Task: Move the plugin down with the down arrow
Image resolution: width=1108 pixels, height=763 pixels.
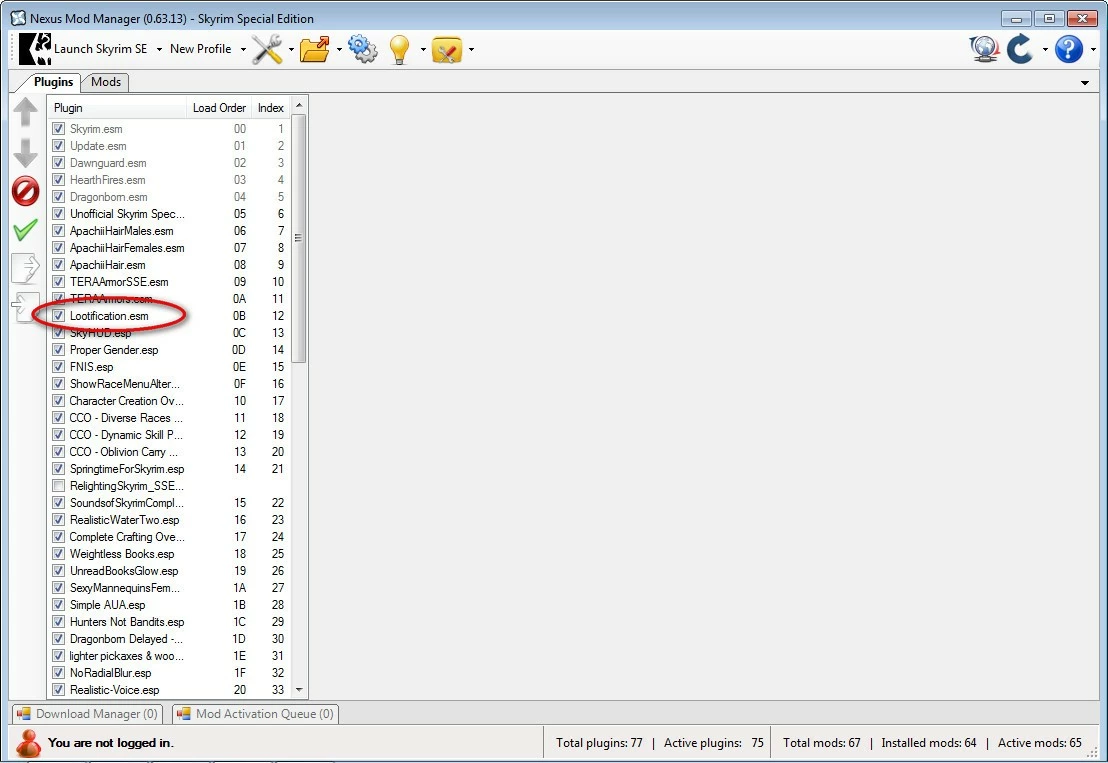Action: 25,153
